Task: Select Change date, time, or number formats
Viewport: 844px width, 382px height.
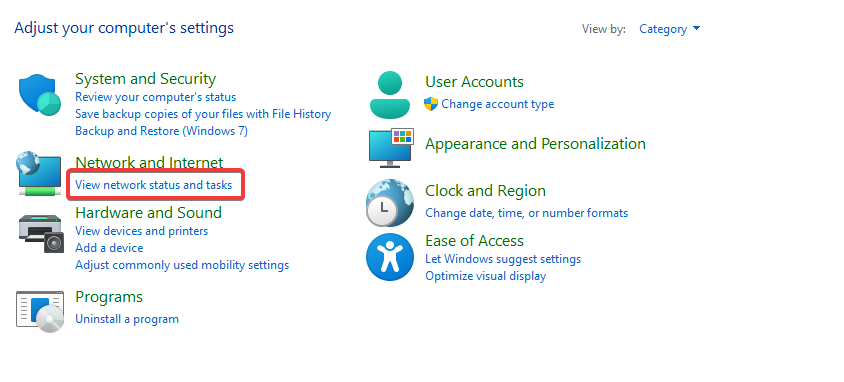Action: click(526, 213)
